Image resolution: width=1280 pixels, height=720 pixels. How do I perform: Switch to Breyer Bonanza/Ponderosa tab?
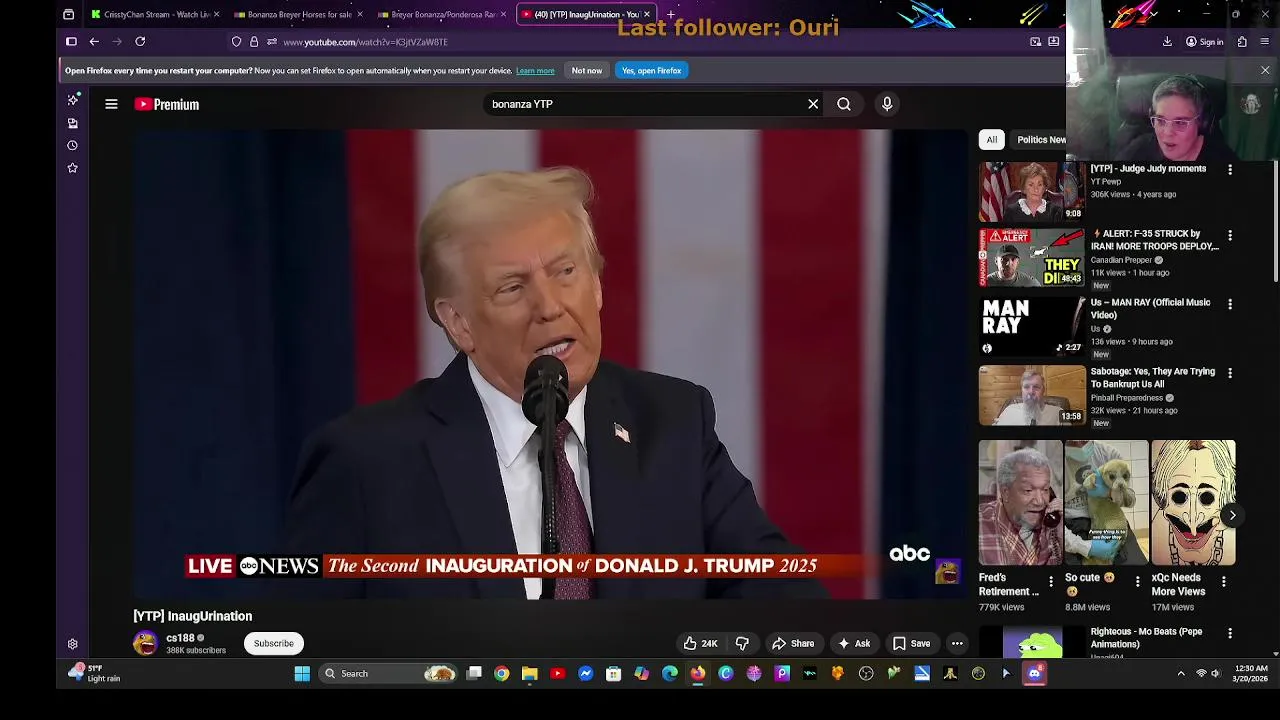[x=442, y=14]
